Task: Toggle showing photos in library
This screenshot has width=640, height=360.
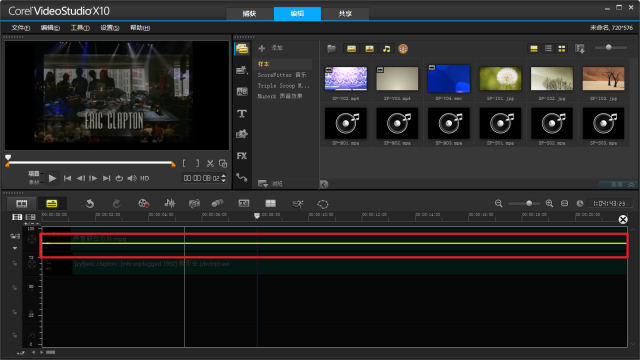Action: [369, 49]
